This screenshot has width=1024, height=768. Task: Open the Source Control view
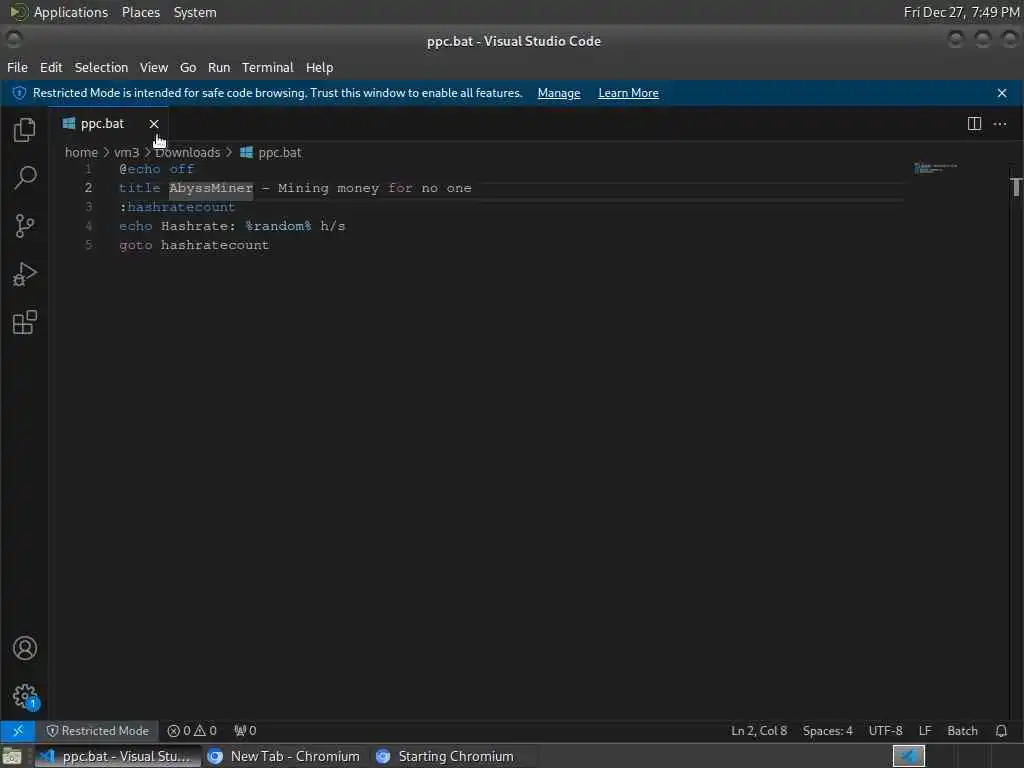click(x=25, y=226)
